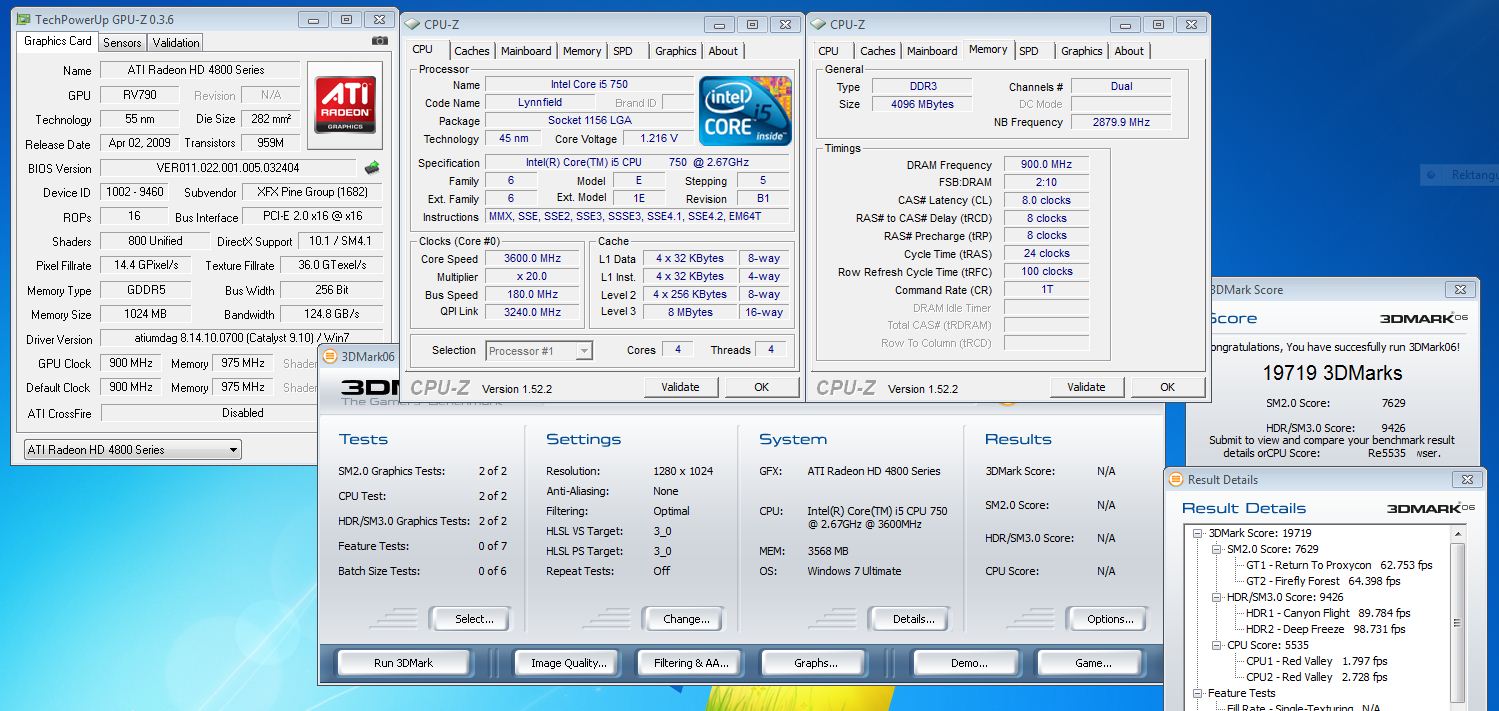Viewport: 1499px width, 711px height.
Task: Click the BIOS save chip icon in GPU-Z
Action: pos(372,168)
